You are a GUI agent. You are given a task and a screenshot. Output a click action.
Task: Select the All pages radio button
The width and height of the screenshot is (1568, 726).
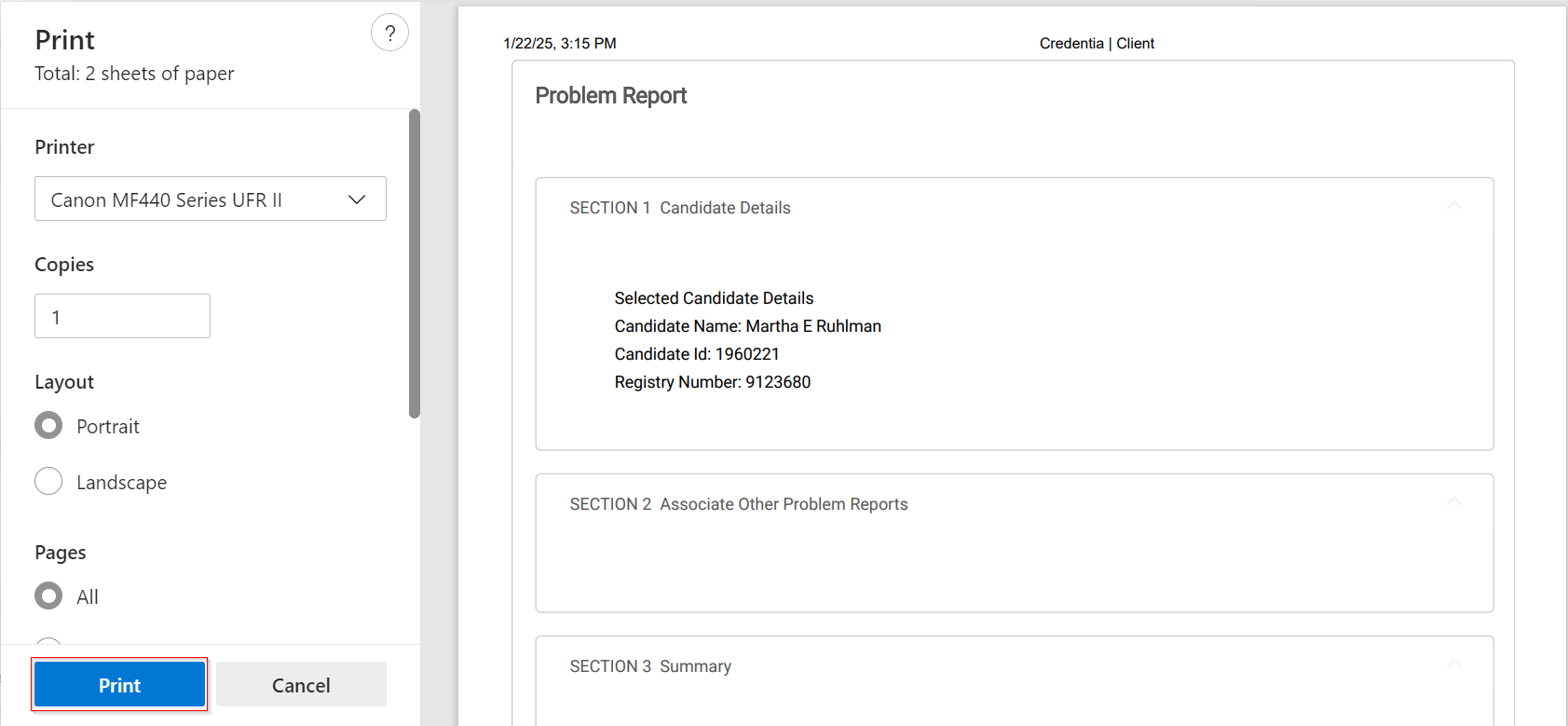(x=48, y=596)
